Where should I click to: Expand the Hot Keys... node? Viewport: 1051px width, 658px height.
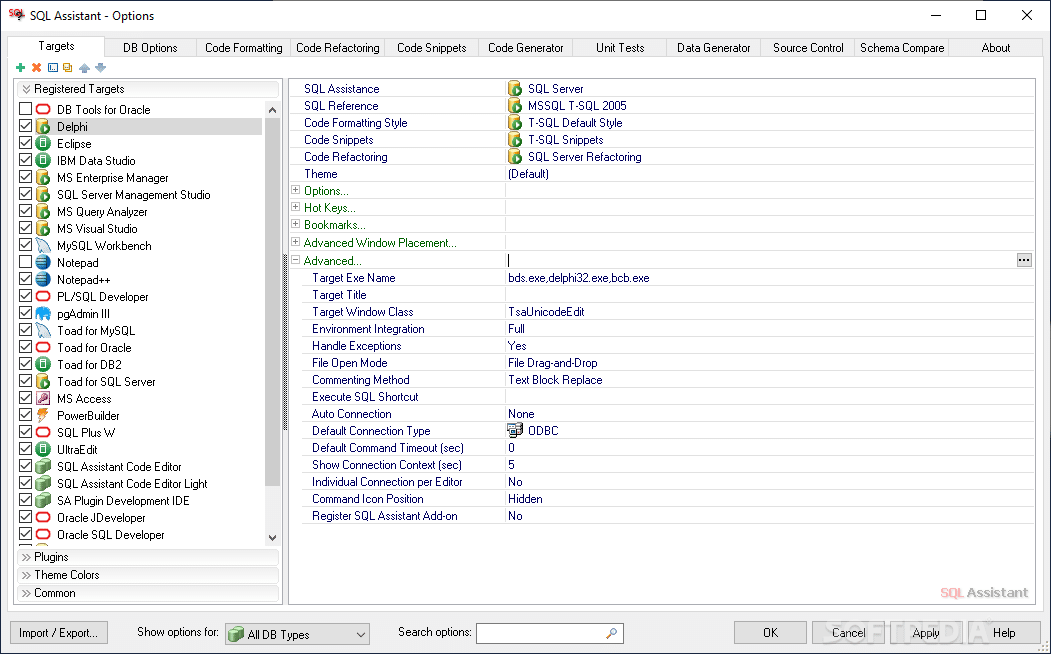coord(296,207)
